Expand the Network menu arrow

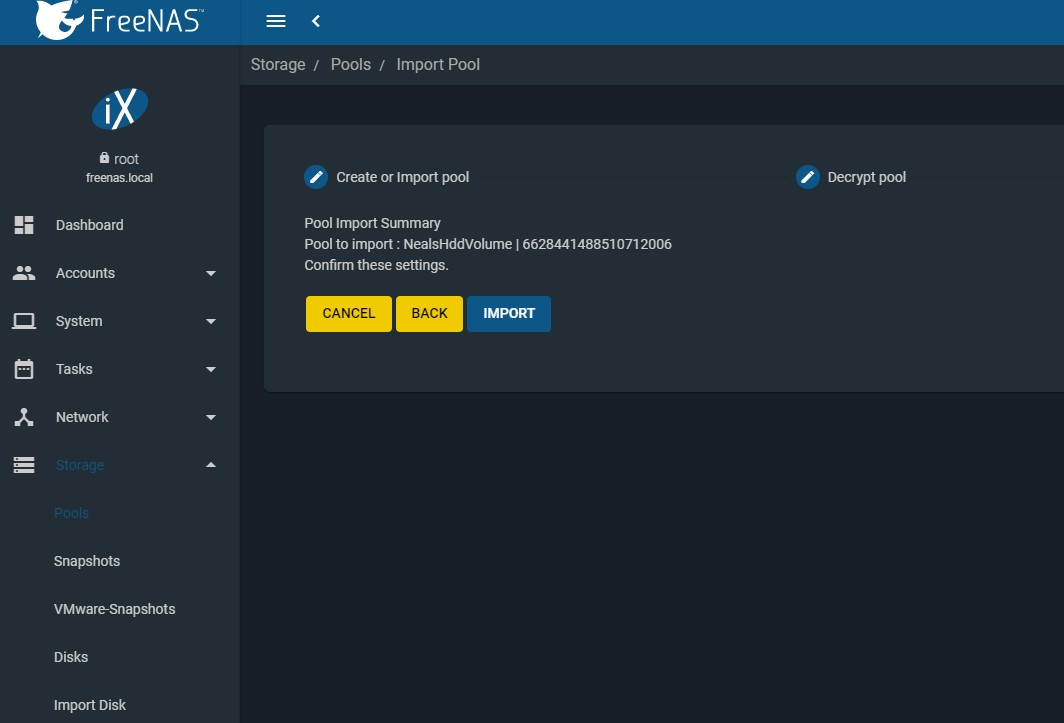(x=210, y=418)
